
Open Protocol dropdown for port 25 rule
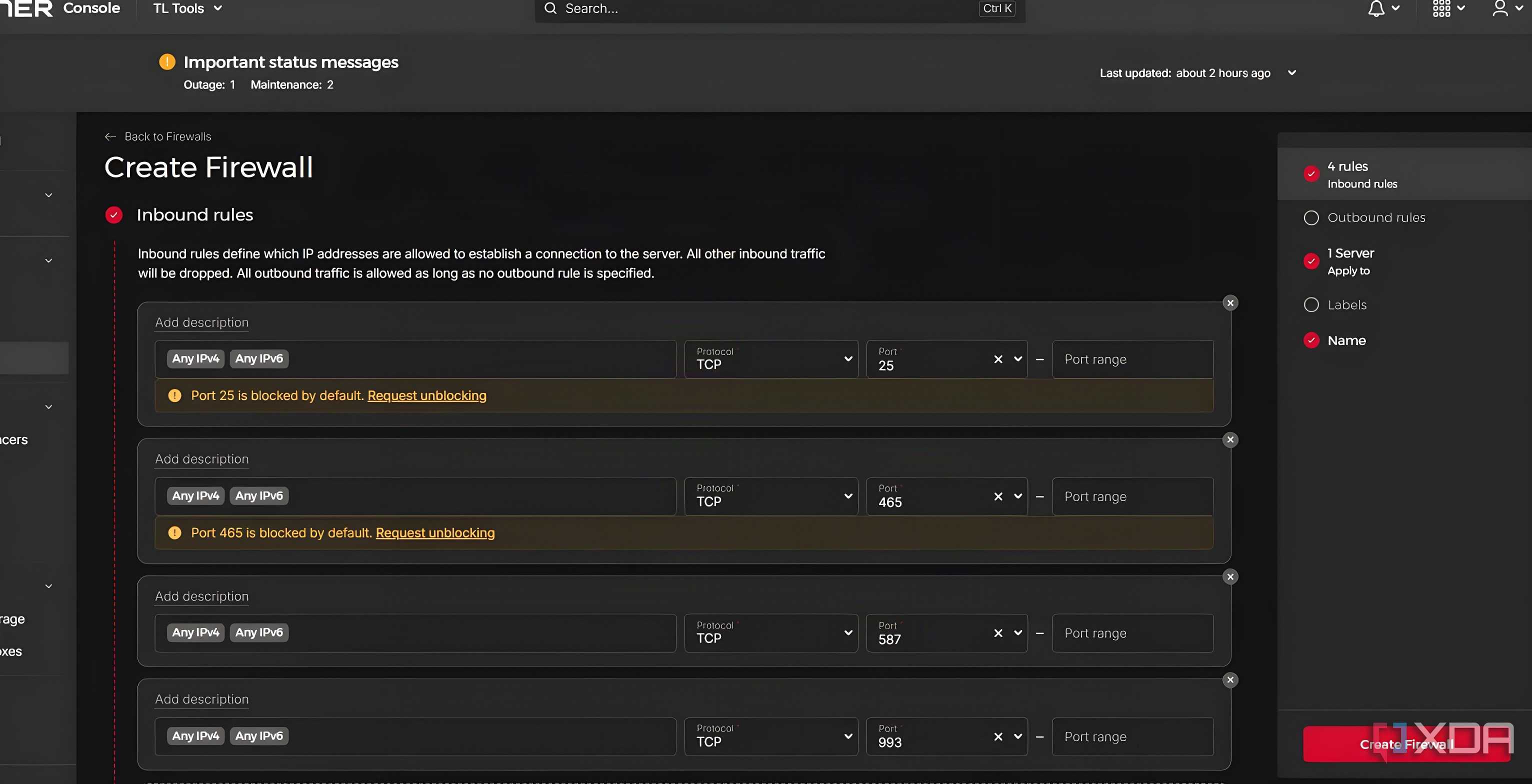point(771,359)
